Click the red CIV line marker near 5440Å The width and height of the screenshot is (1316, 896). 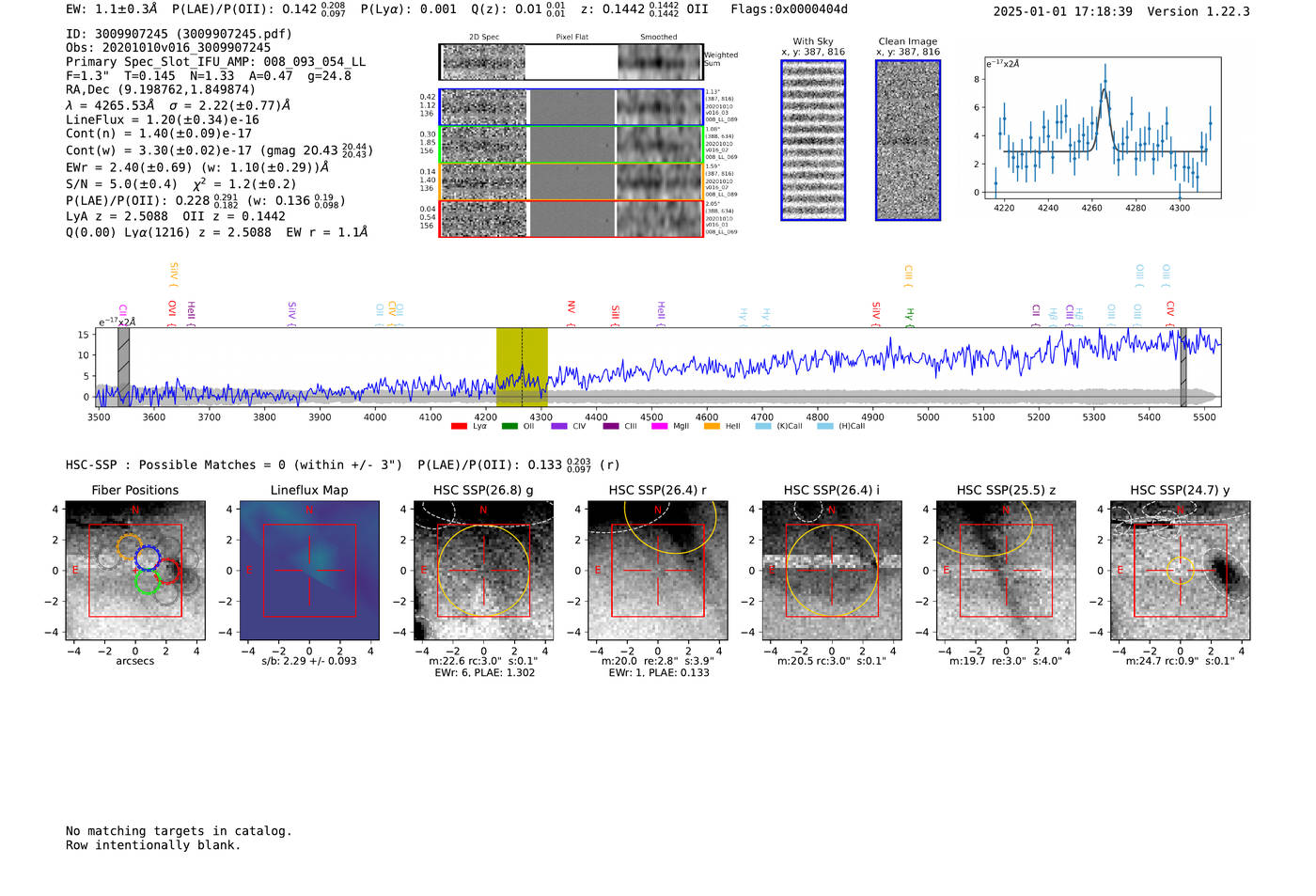(1170, 311)
